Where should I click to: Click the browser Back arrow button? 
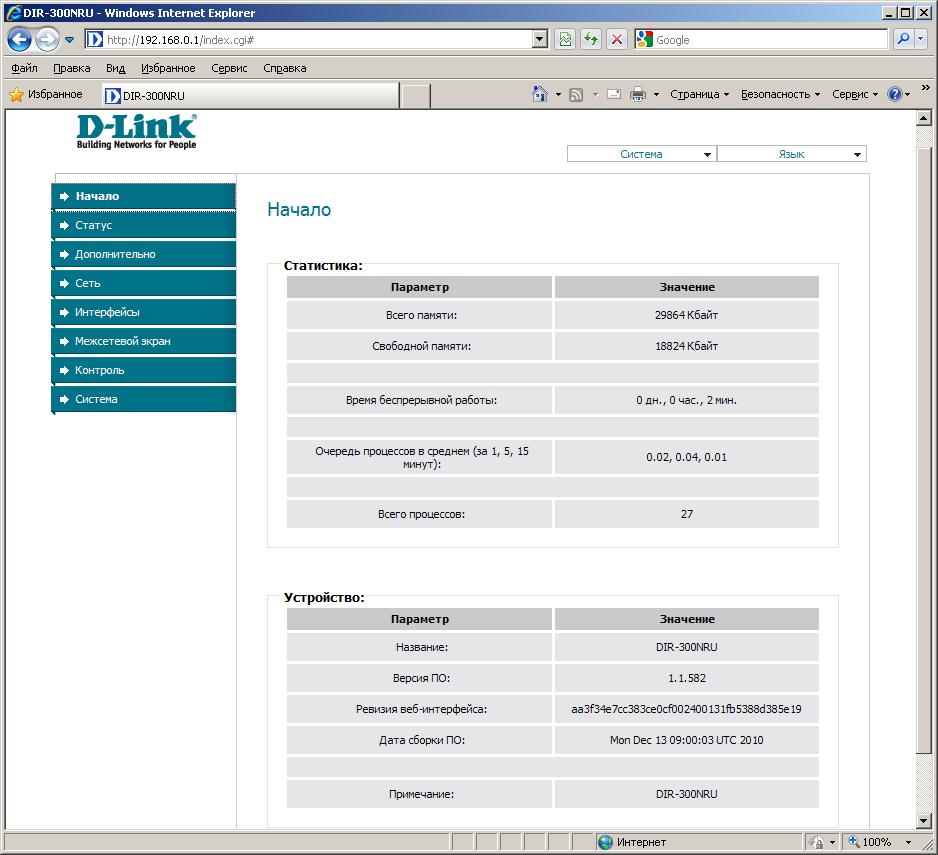pyautogui.click(x=19, y=40)
